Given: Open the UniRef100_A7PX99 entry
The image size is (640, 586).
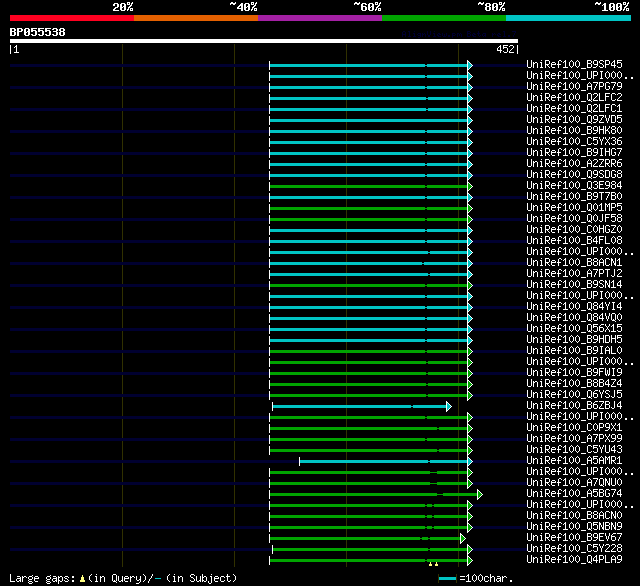Looking at the screenshot, I should tap(574, 439).
